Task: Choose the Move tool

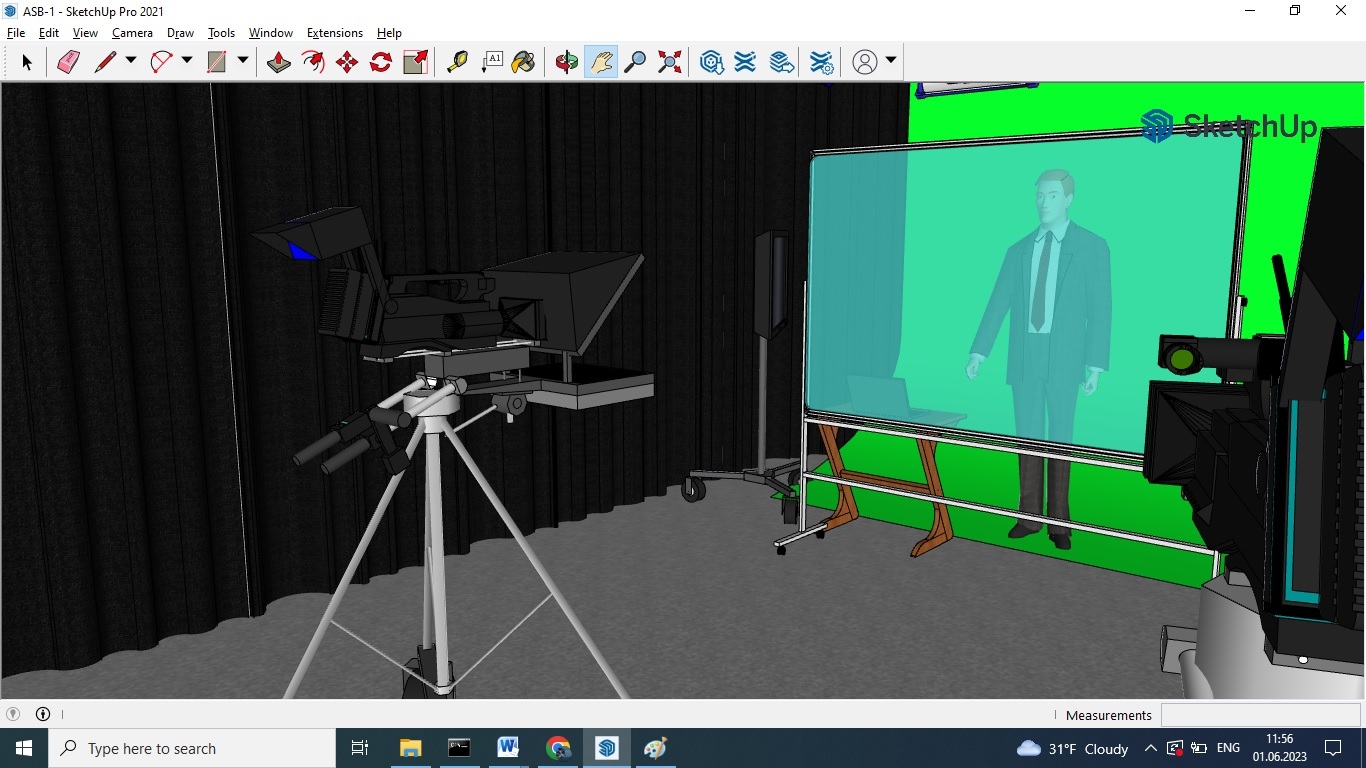Action: coord(347,62)
